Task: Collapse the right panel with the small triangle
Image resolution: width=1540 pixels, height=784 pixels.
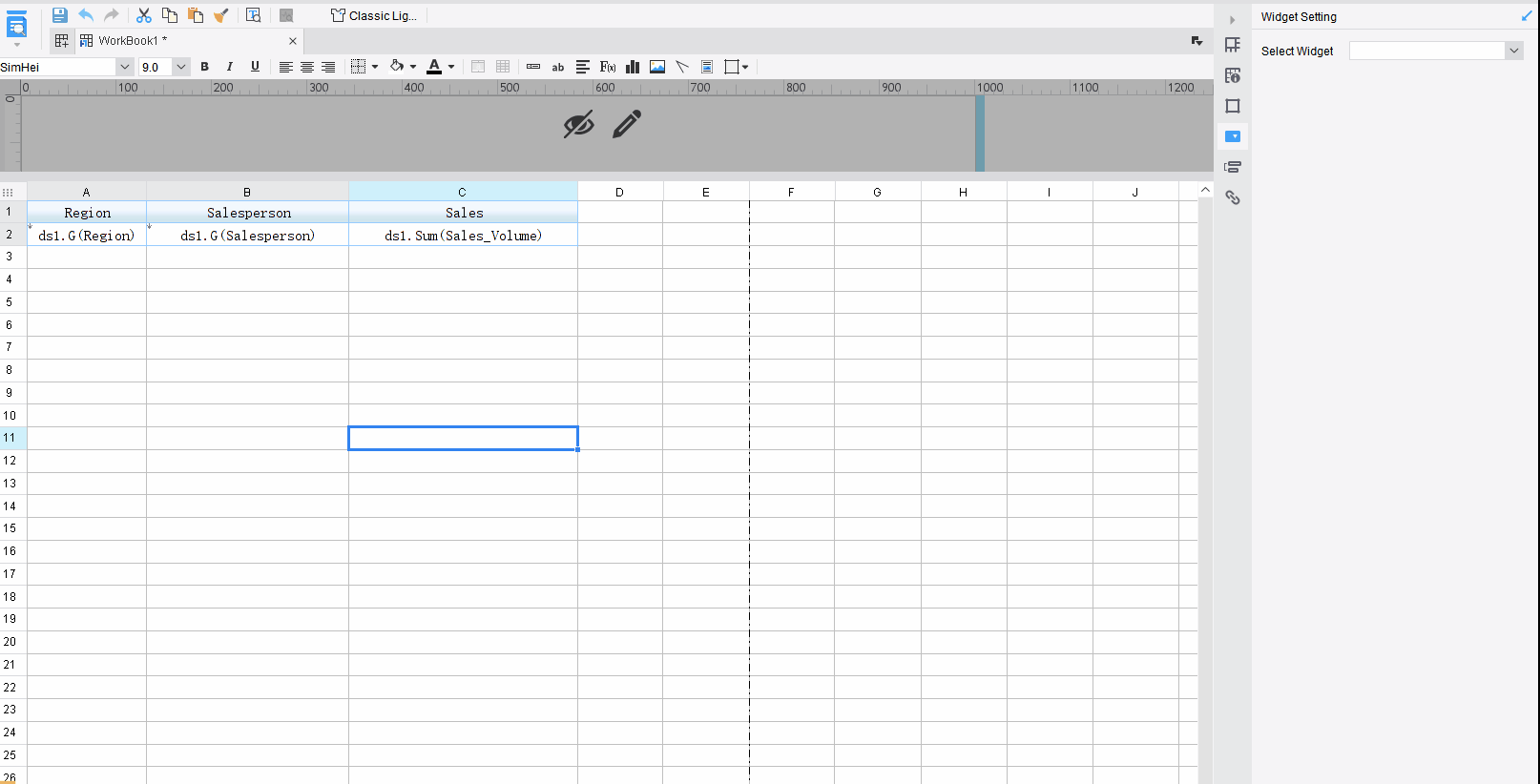Action: pos(1232,20)
